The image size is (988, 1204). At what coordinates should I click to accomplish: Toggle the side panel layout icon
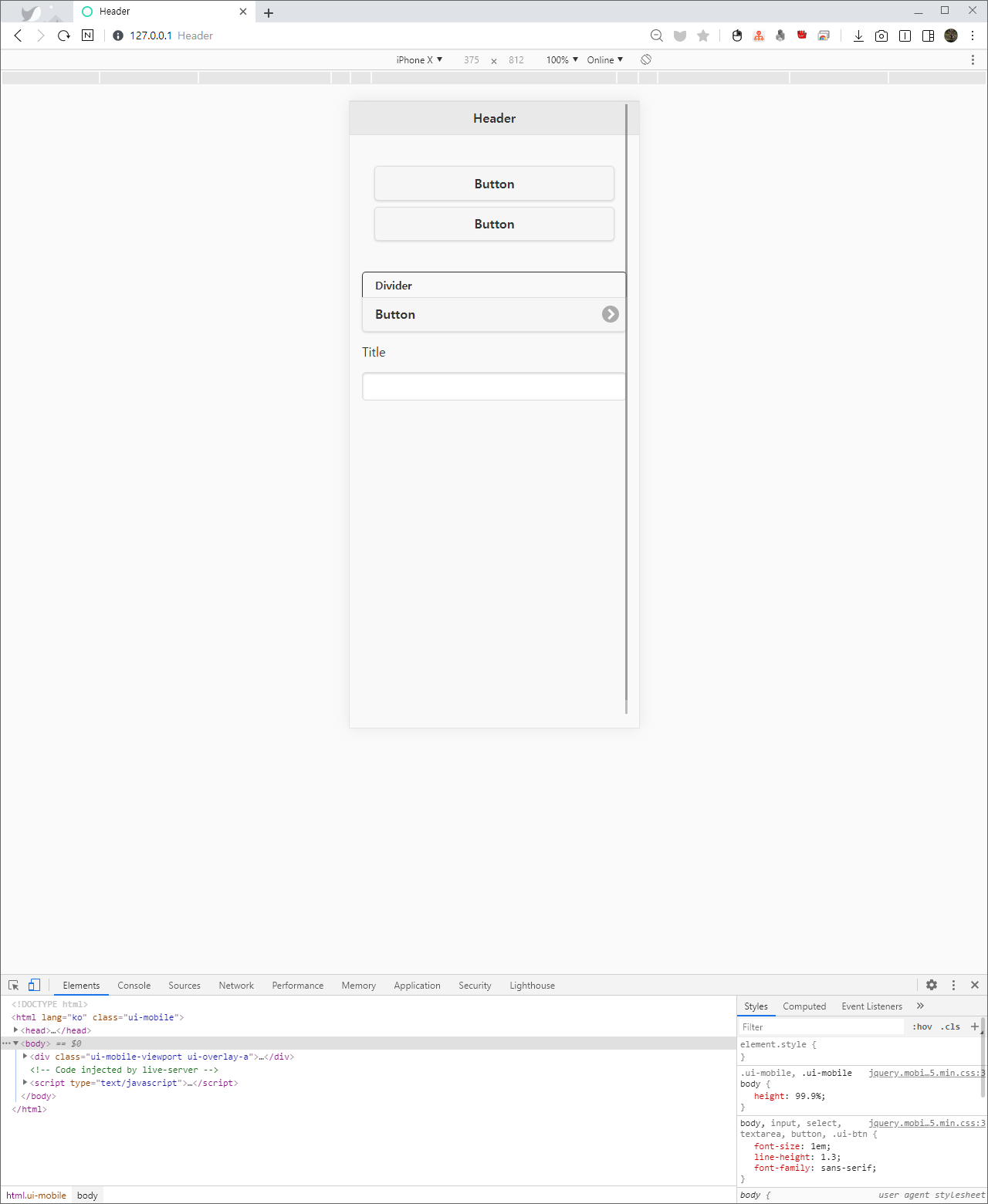928,36
